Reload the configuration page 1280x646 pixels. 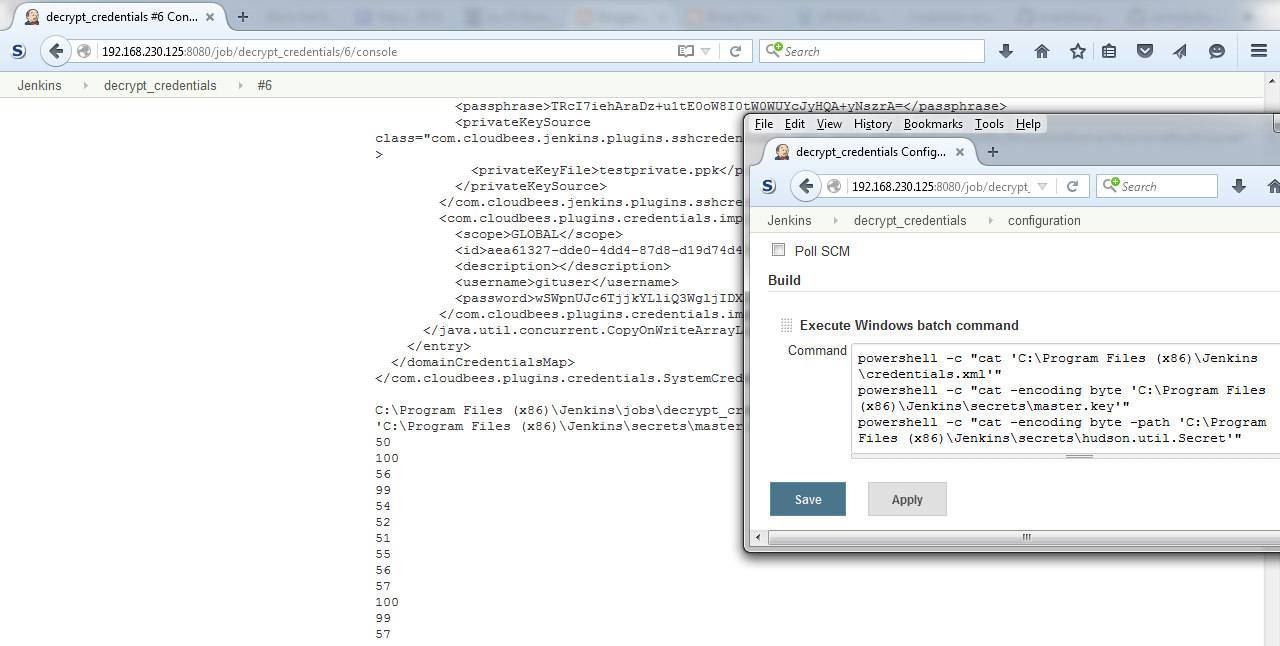(1072, 186)
